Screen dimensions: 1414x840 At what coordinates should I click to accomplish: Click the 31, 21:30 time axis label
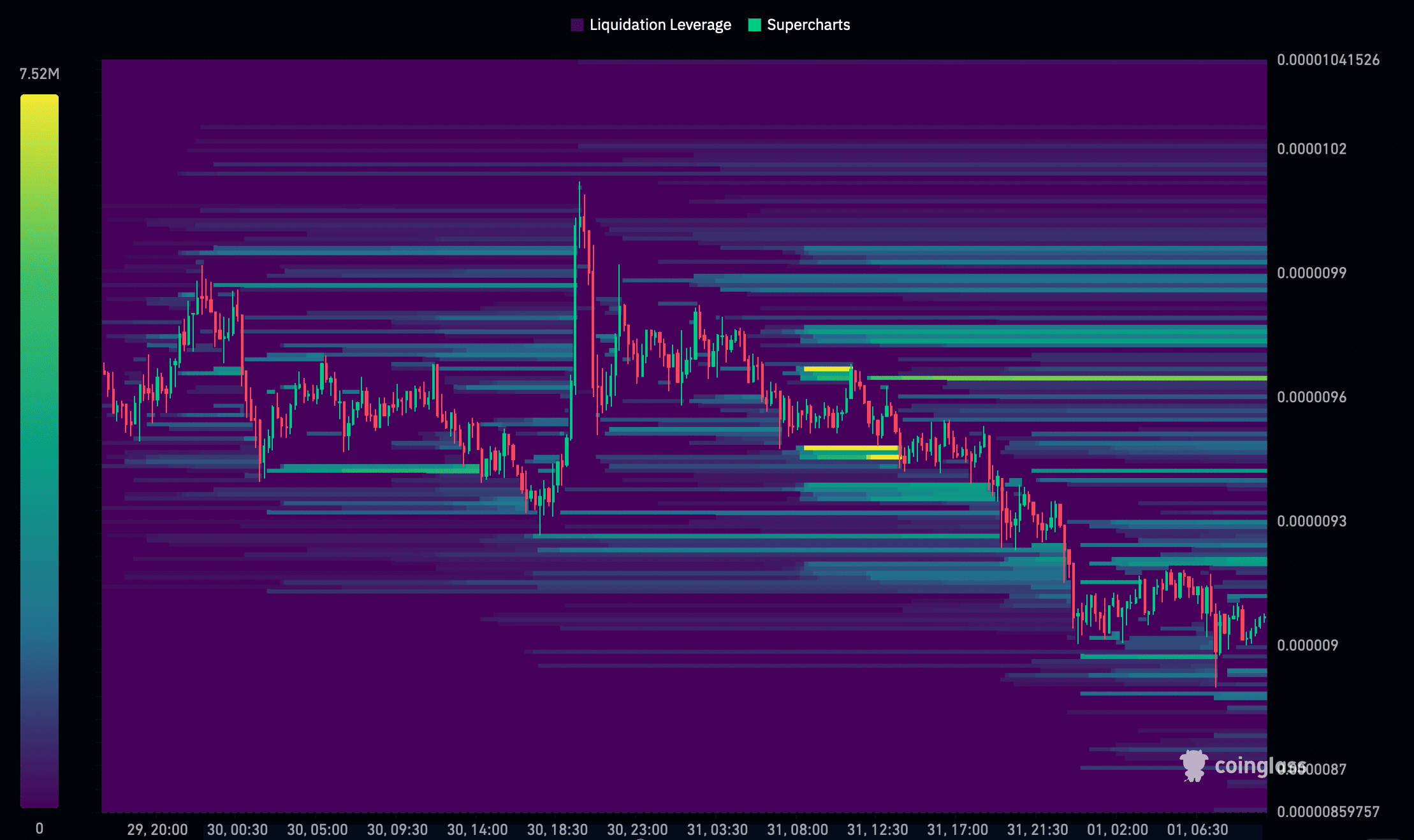tap(1037, 829)
